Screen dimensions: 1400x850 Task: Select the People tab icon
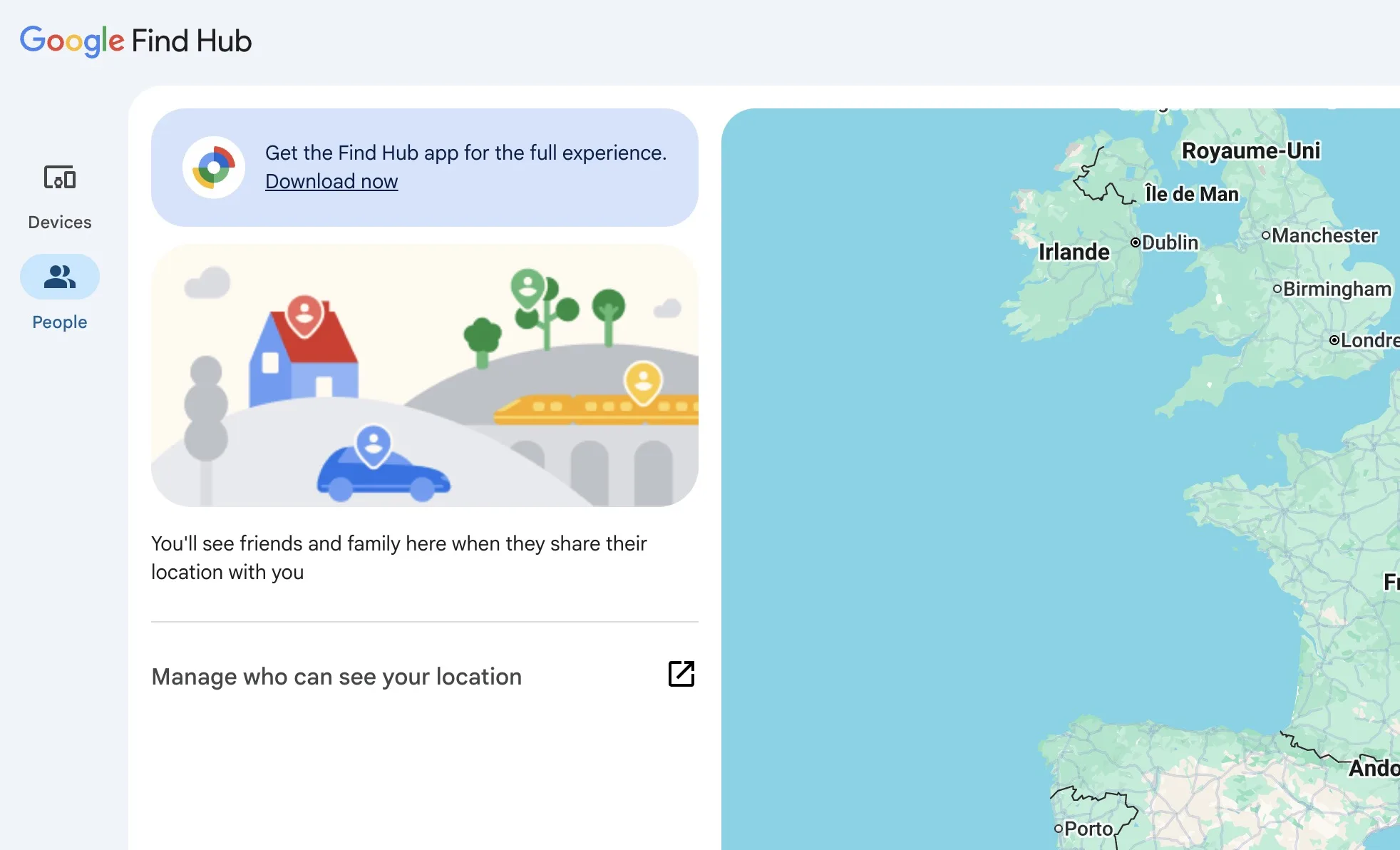[x=60, y=277]
